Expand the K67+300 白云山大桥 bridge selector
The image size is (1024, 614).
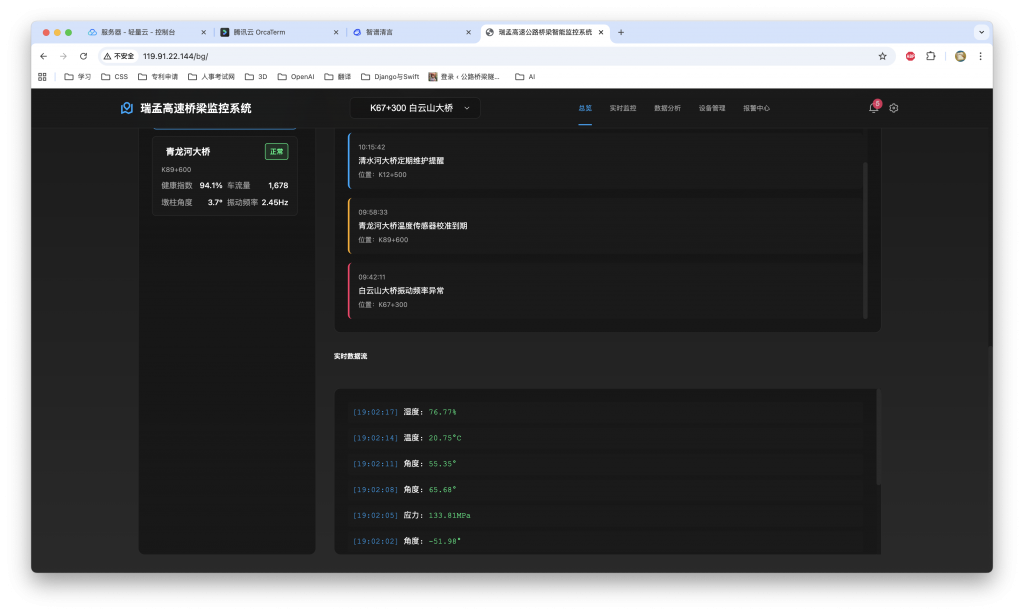pos(415,108)
